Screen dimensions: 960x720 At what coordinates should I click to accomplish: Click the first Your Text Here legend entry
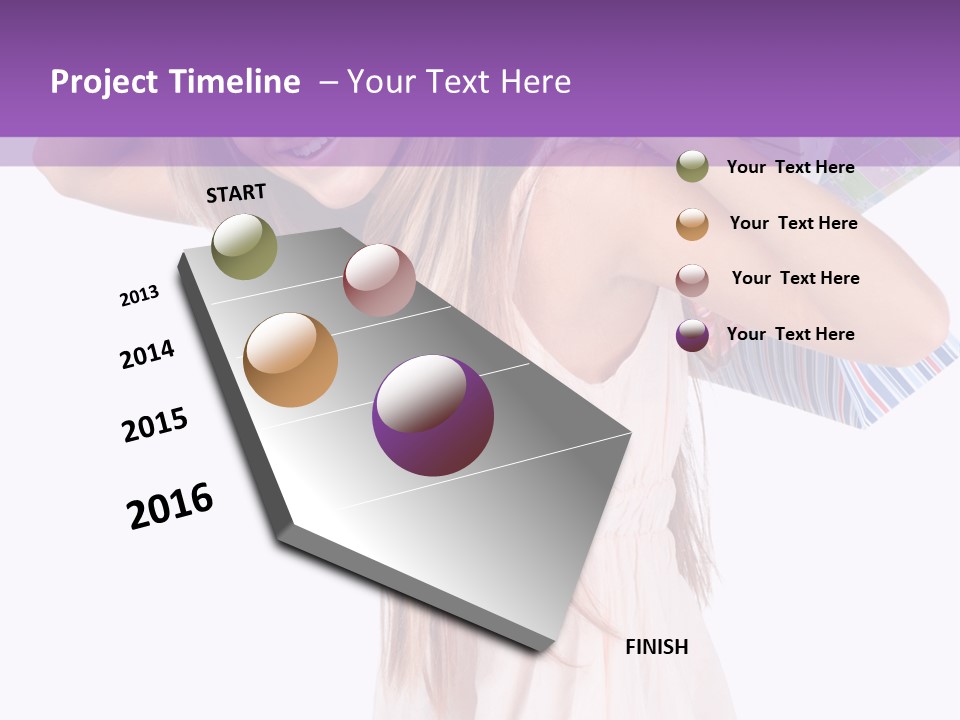793,167
